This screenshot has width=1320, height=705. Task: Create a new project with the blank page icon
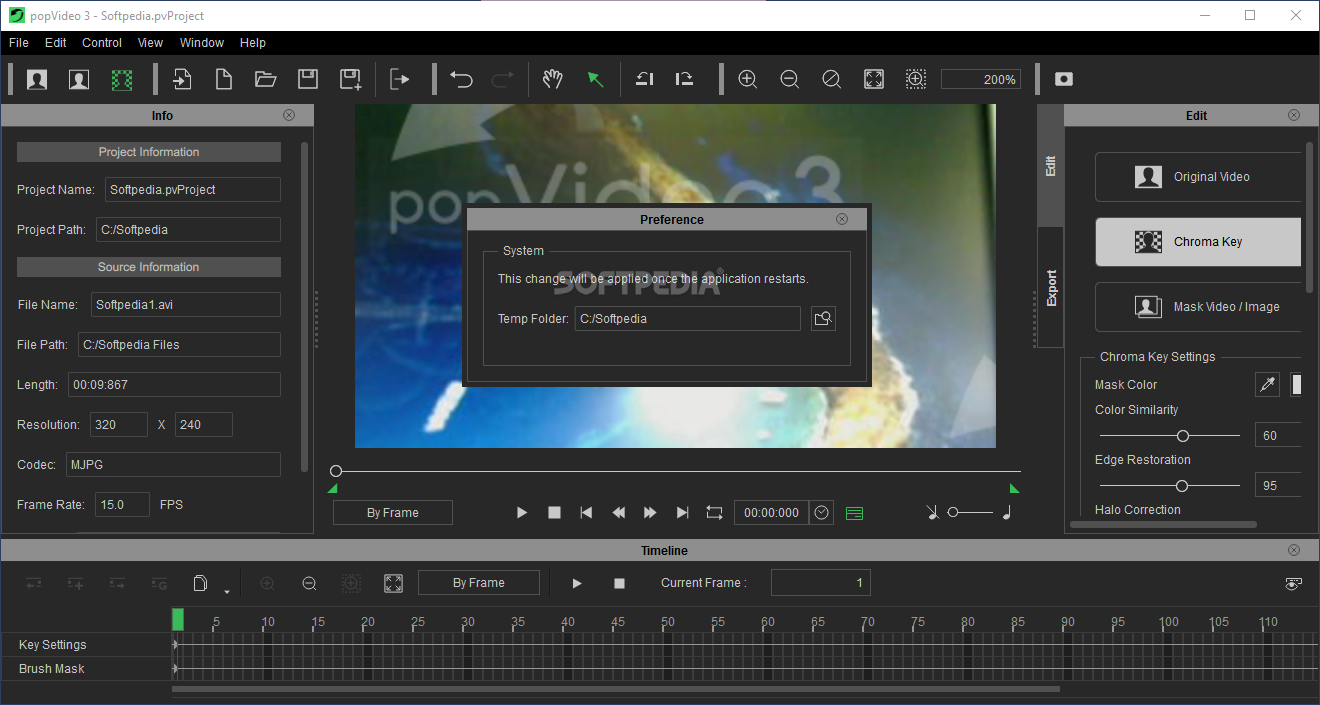point(224,79)
